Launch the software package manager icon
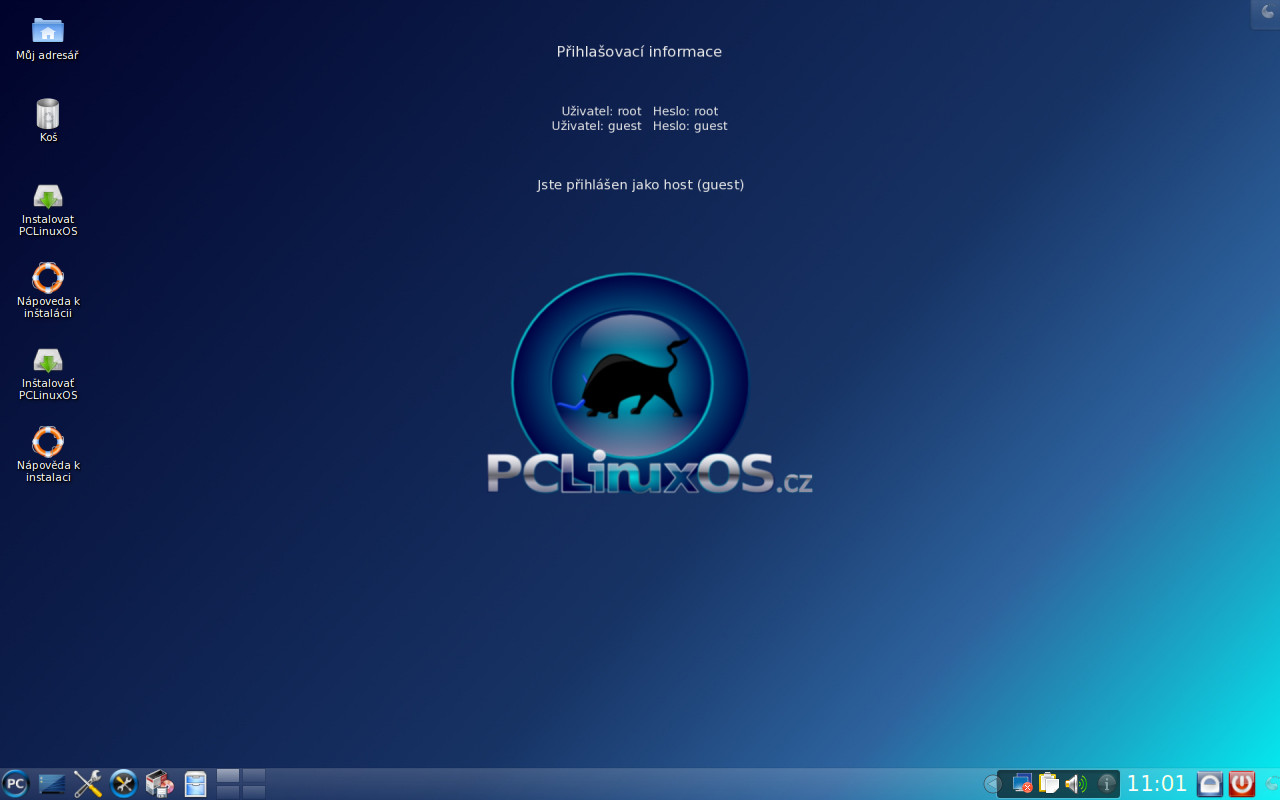Screen dimensions: 1280x800 click(x=160, y=784)
